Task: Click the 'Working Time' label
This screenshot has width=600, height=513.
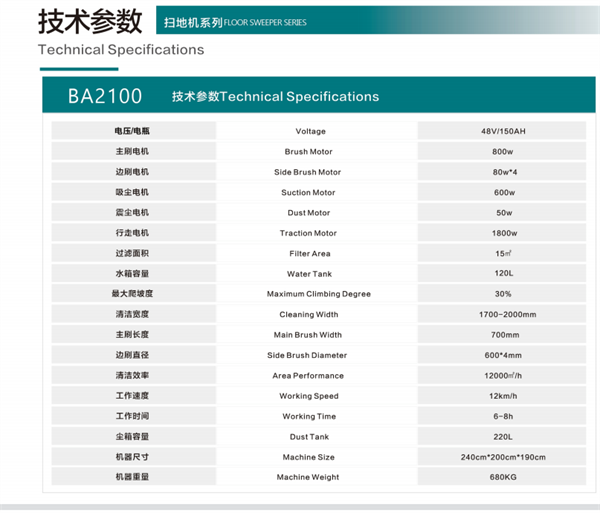Action: coord(309,416)
